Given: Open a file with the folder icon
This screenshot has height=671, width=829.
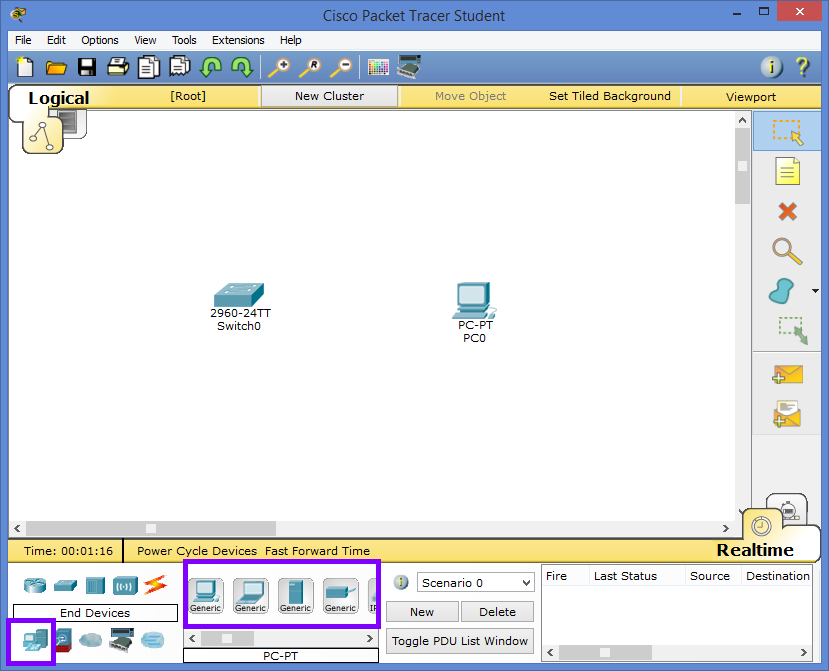Looking at the screenshot, I should coord(56,68).
